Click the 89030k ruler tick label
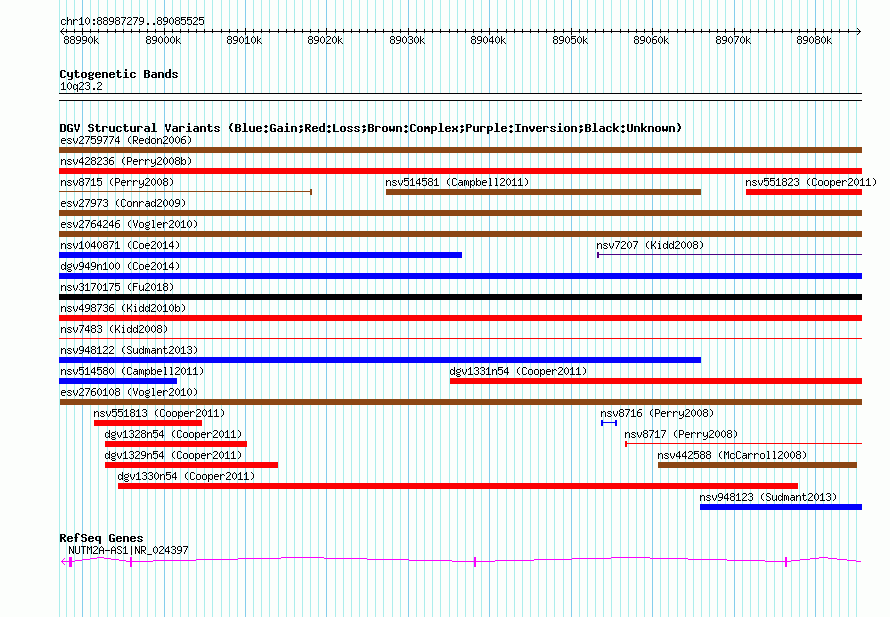Screen dimensions: 890x617 tap(407, 40)
